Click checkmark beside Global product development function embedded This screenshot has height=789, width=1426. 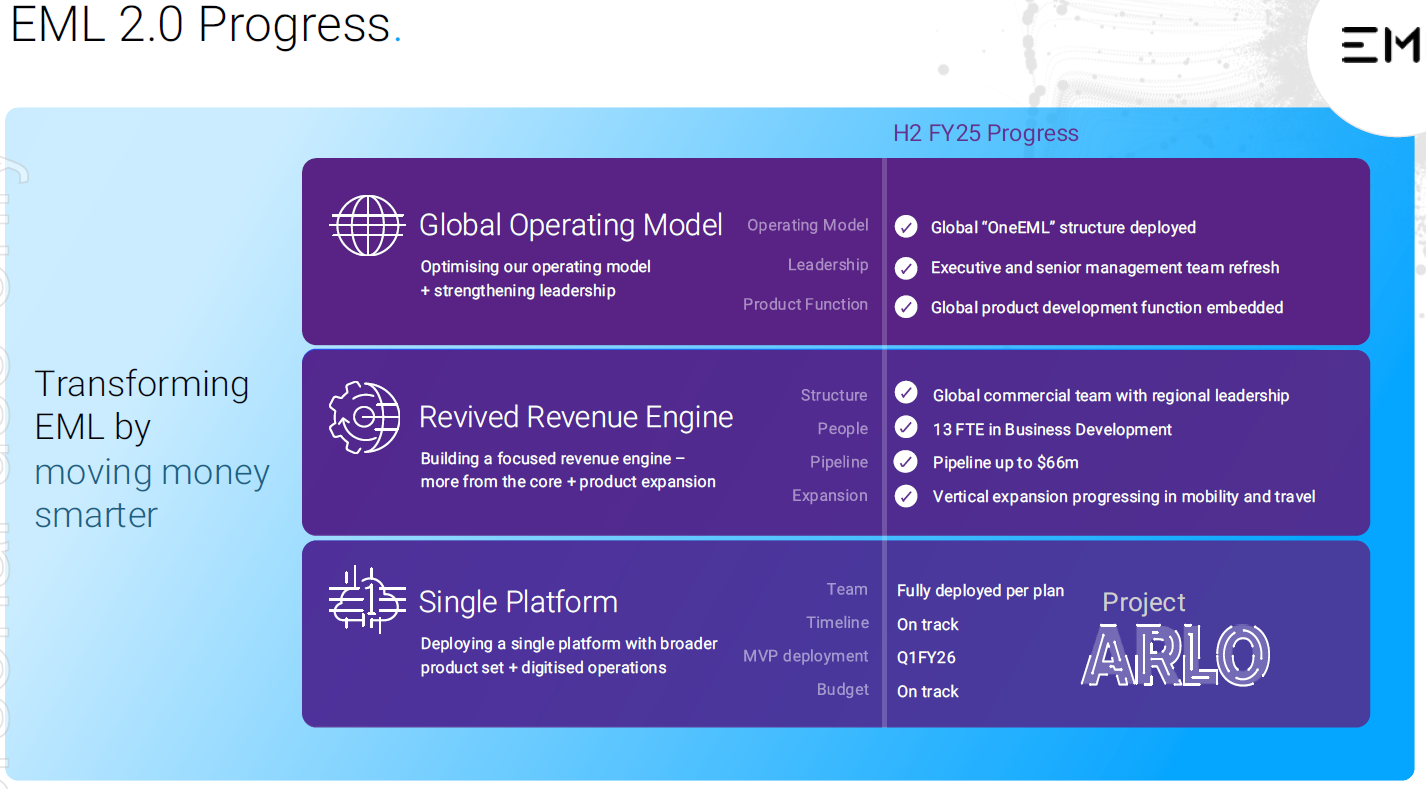click(906, 307)
